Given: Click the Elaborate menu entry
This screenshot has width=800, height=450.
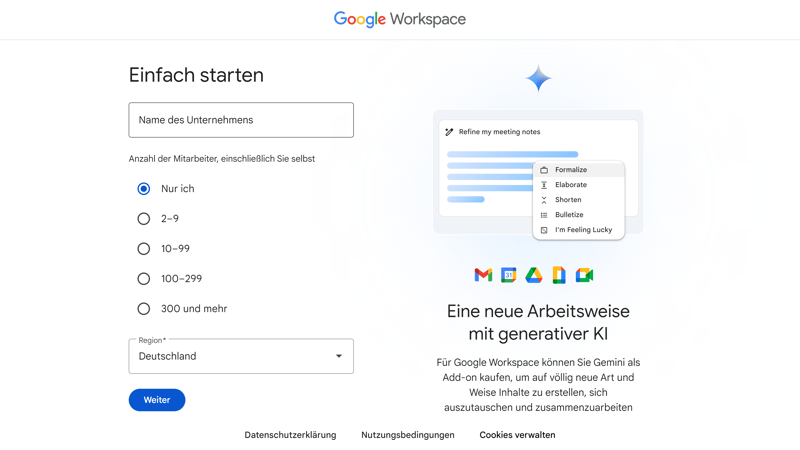Looking at the screenshot, I should click(579, 185).
